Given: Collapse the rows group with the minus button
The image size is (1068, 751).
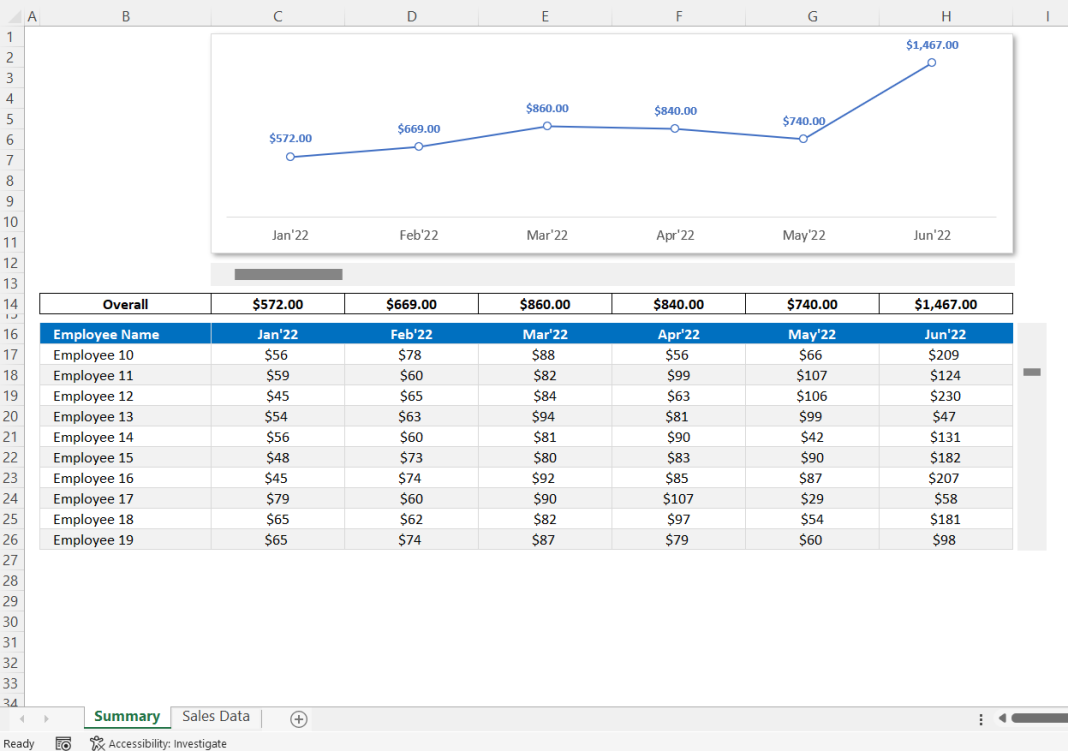Looking at the screenshot, I should [x=1031, y=370].
